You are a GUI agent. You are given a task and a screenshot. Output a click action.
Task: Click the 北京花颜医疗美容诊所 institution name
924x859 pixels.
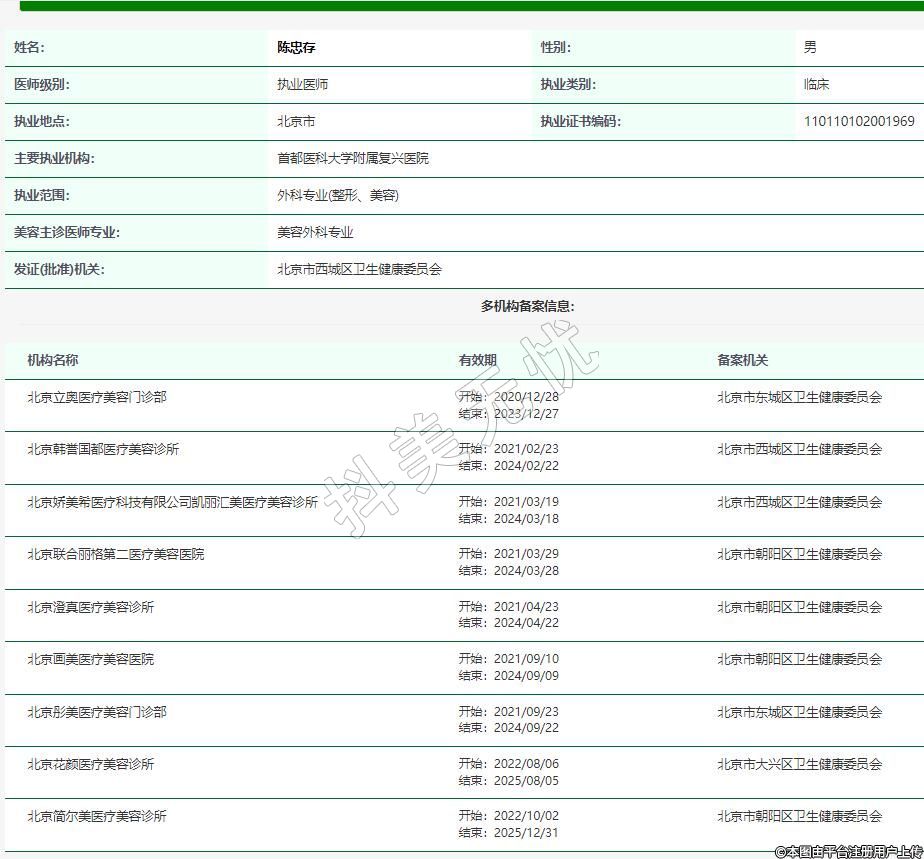(x=90, y=764)
